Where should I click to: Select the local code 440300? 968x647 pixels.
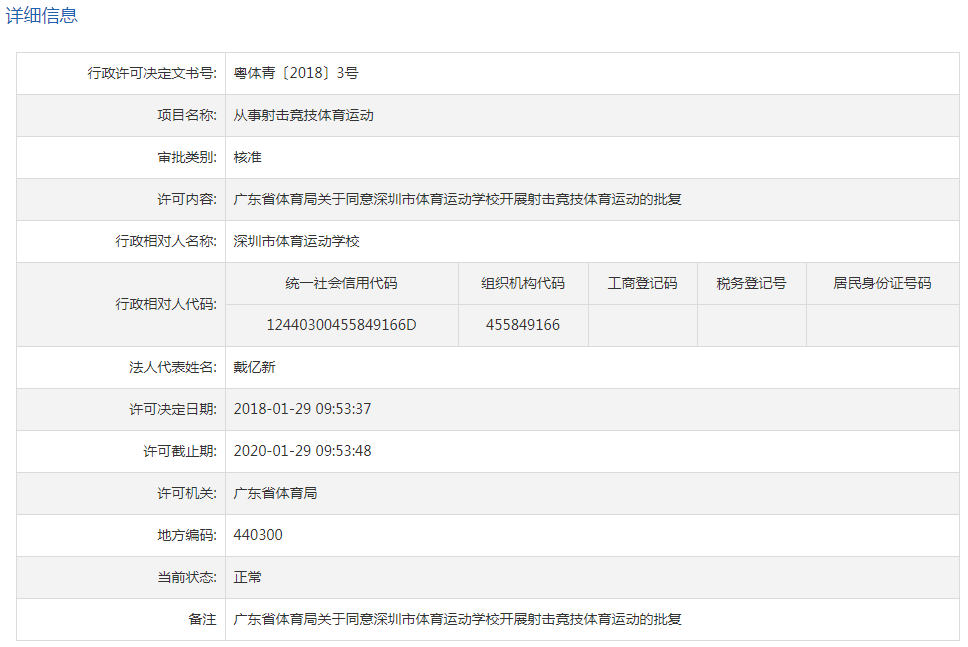[x=258, y=535]
